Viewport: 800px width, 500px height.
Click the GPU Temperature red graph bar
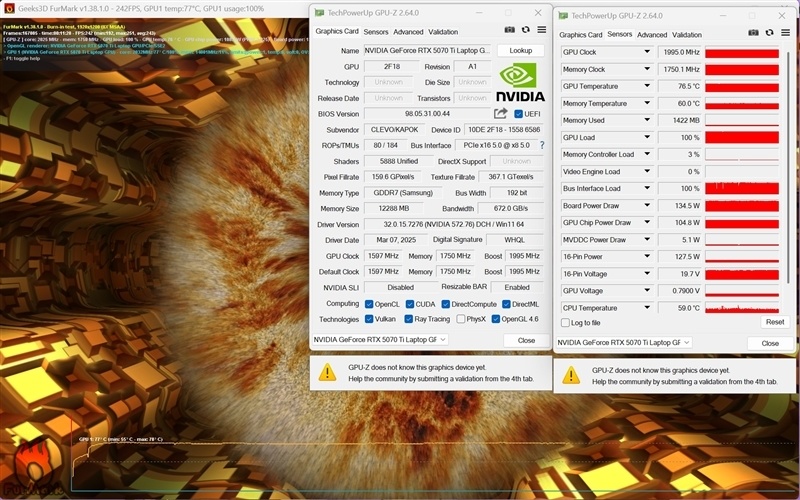tap(742, 86)
